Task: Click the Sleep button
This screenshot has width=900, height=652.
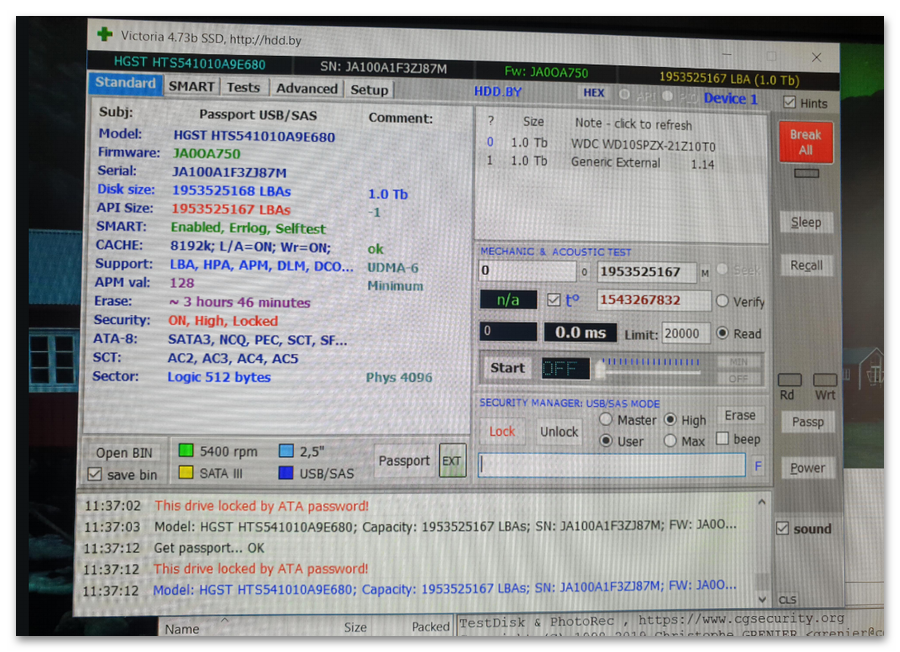Action: click(x=806, y=222)
